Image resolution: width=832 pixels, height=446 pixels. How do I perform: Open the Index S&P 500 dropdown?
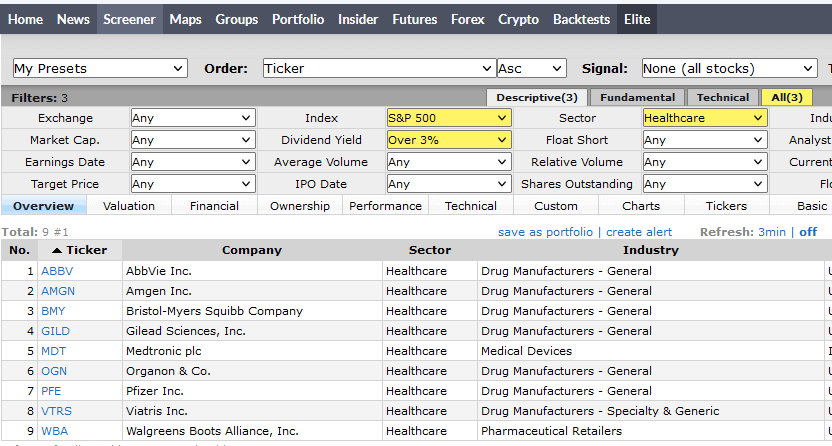click(449, 118)
